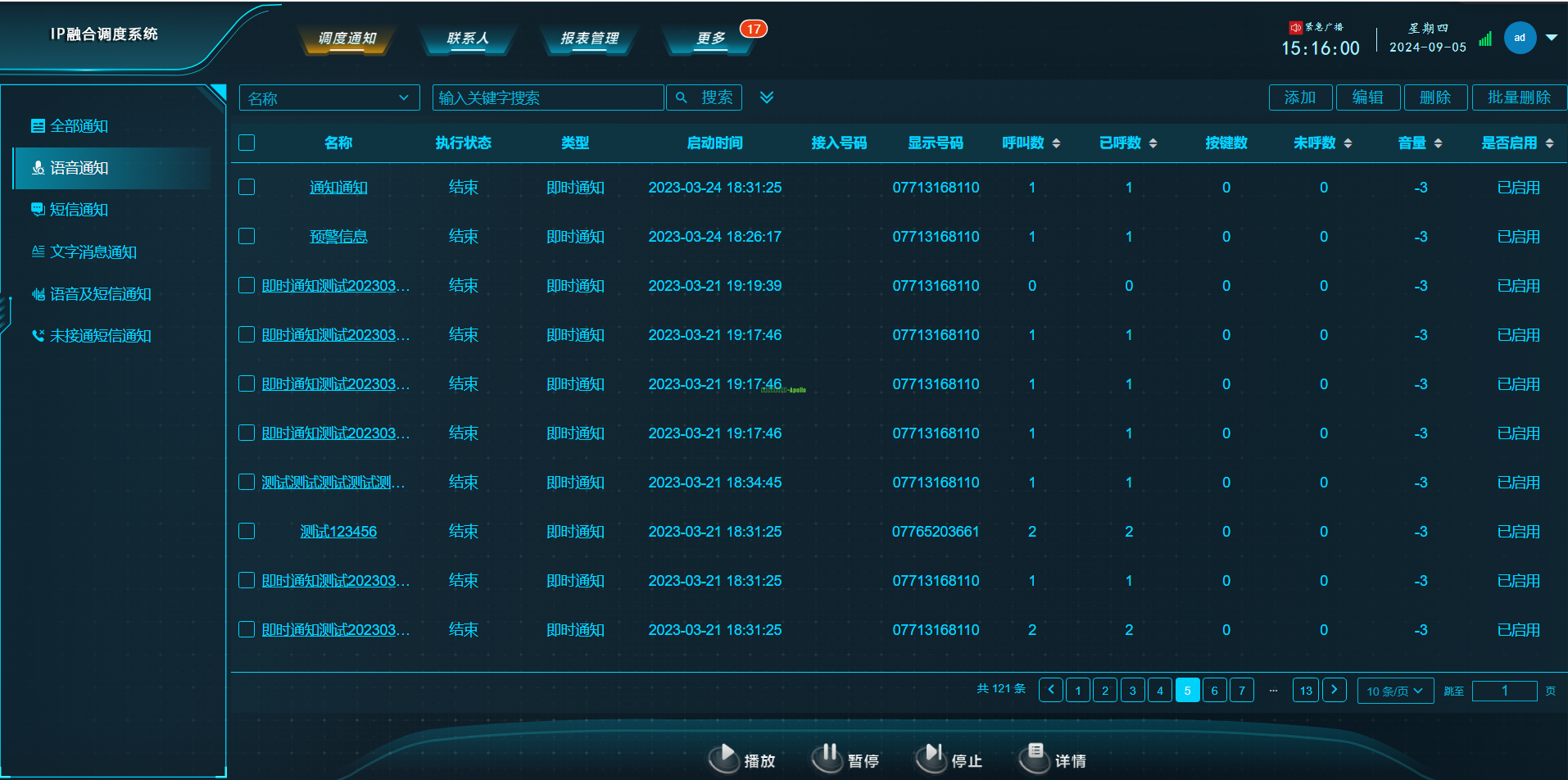Open the 10 条/页 page size dropdown
This screenshot has width=1568, height=780.
[x=1395, y=691]
